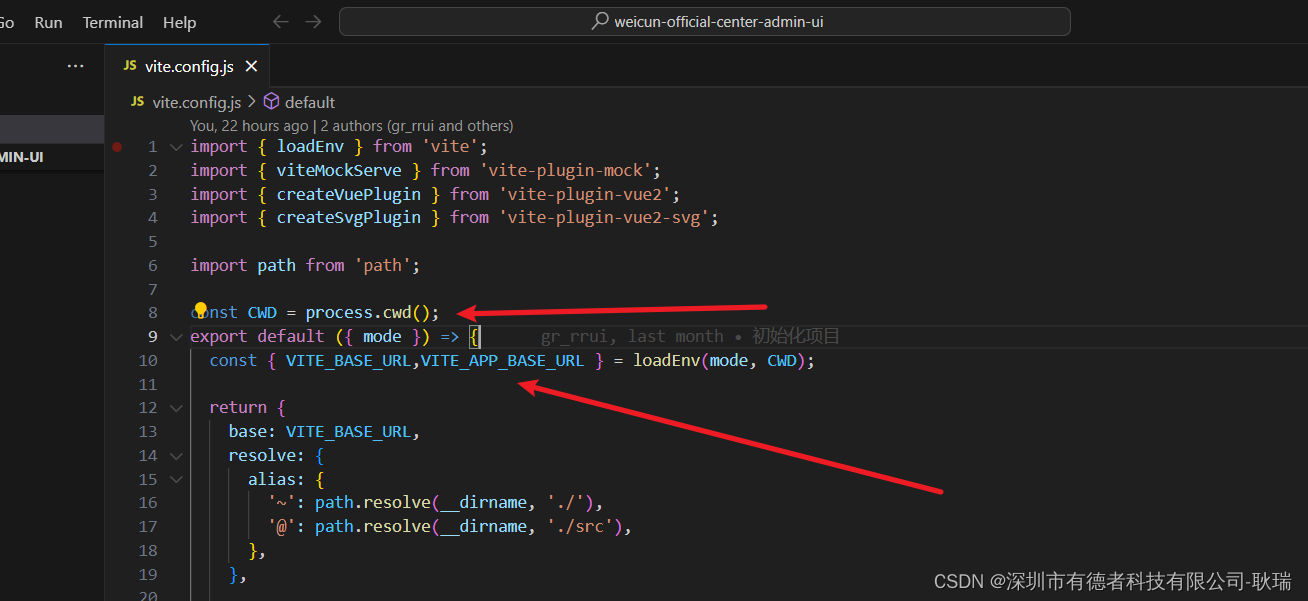1308x601 pixels.
Task: Click the JS file icon in the tab
Action: click(130, 66)
